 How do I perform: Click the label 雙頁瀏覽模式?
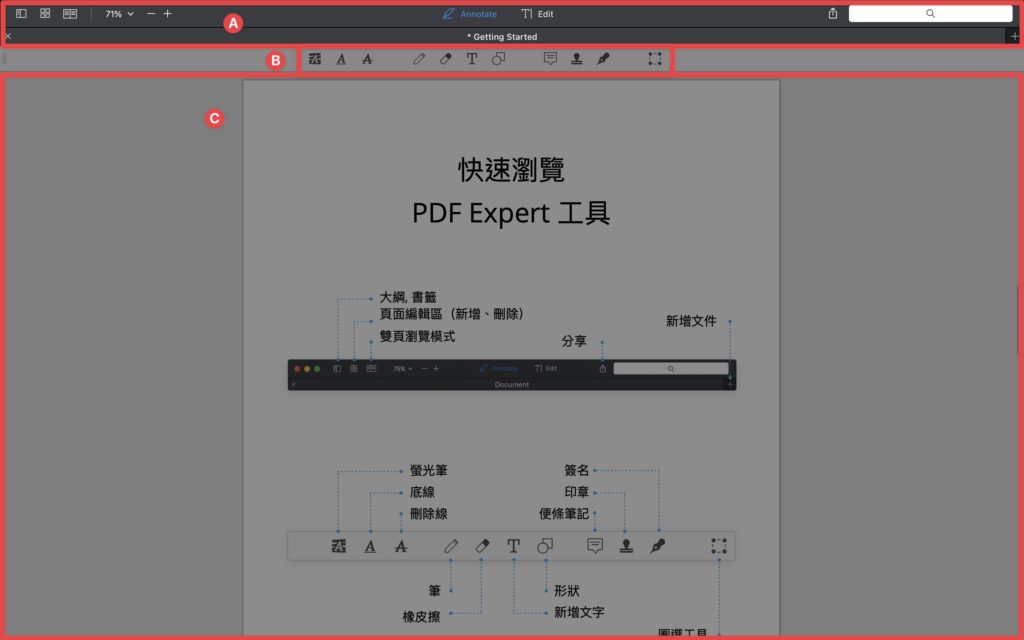417,336
